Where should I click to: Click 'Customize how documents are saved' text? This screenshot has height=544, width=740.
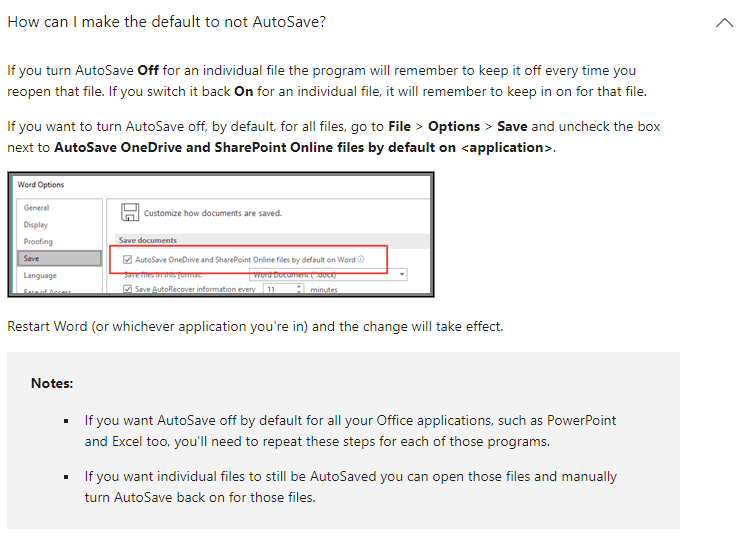[213, 213]
